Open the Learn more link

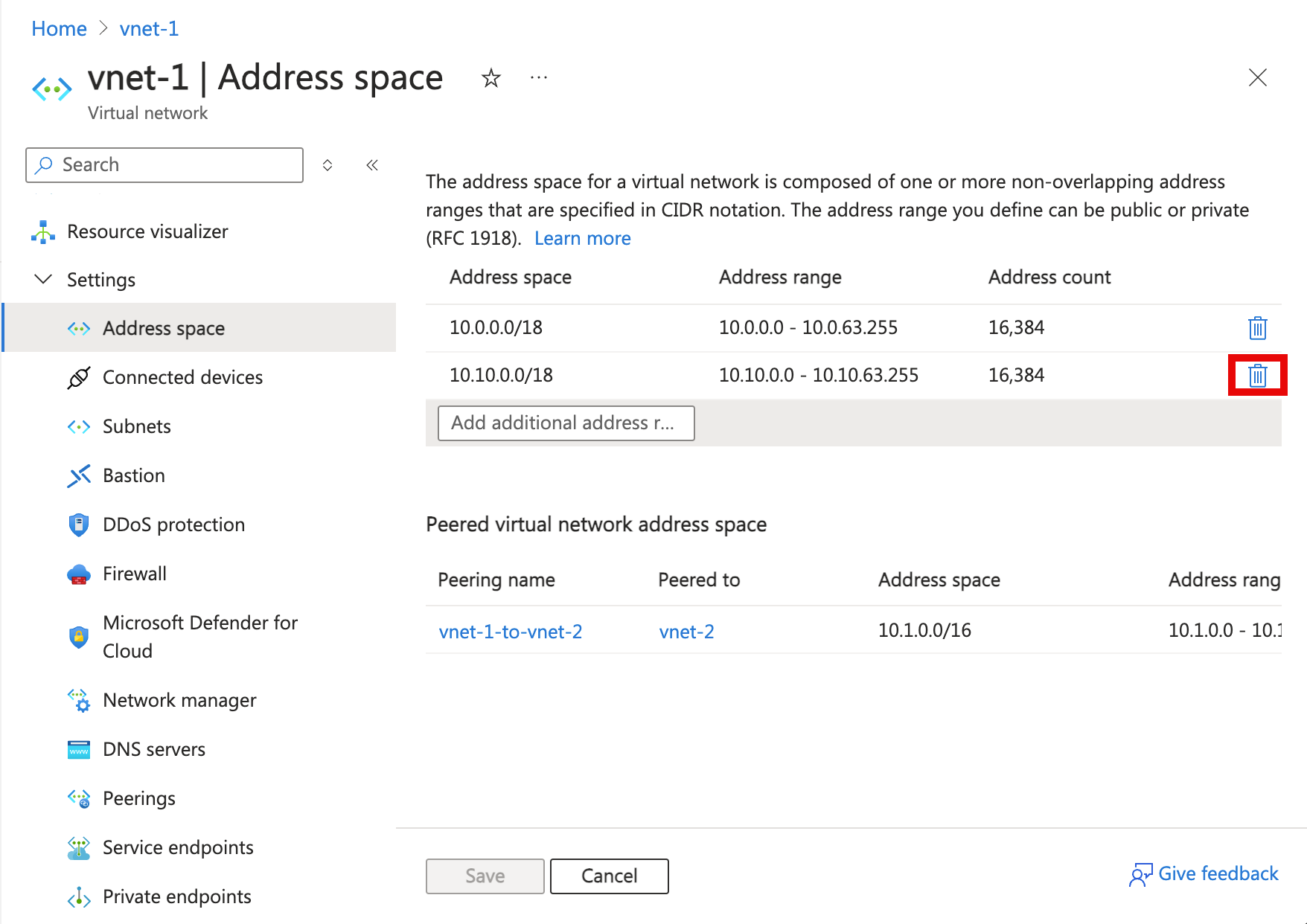582,237
